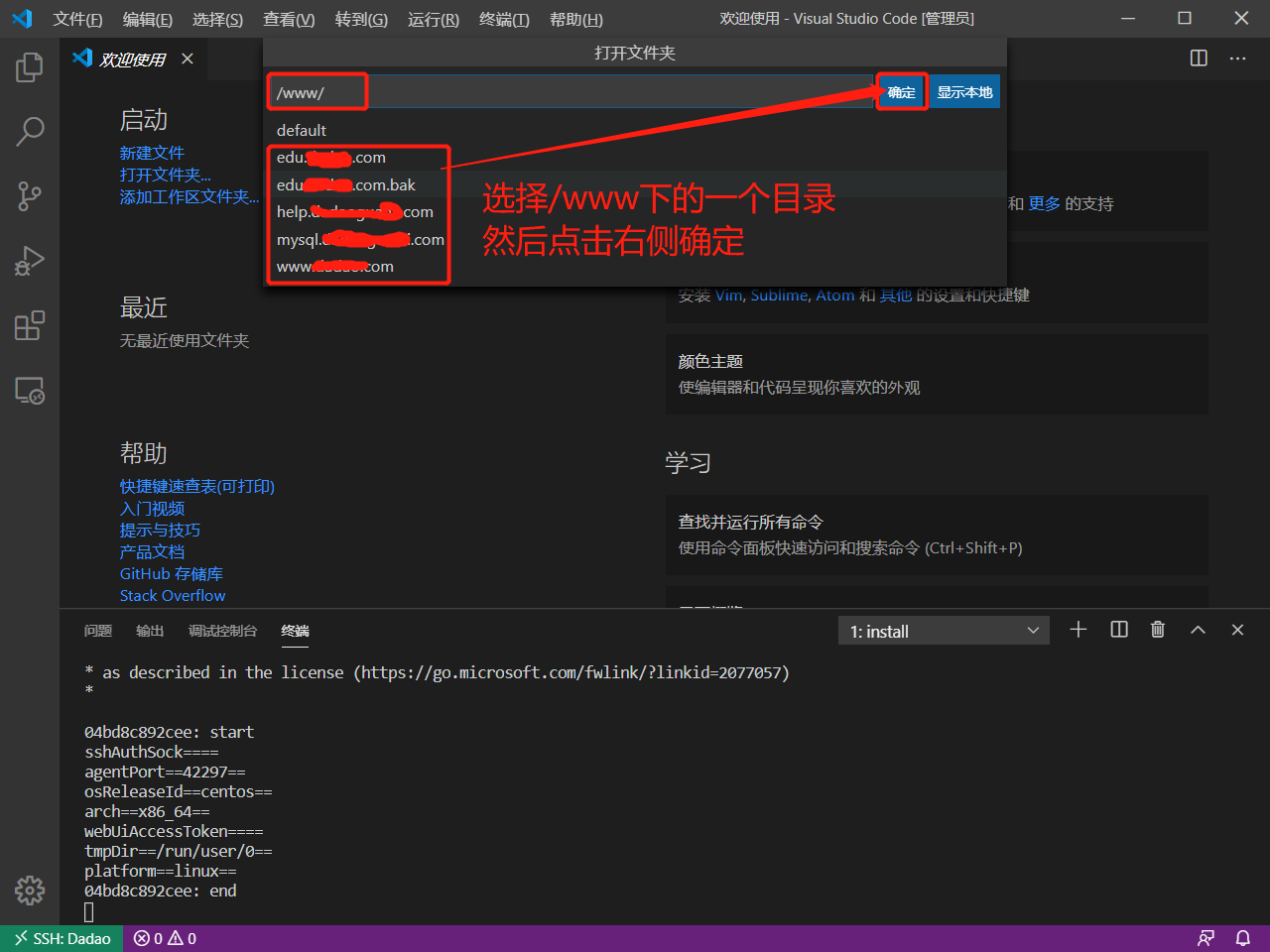The image size is (1270, 952).
Task: Open the Explorer view in activity bar
Action: 30,67
